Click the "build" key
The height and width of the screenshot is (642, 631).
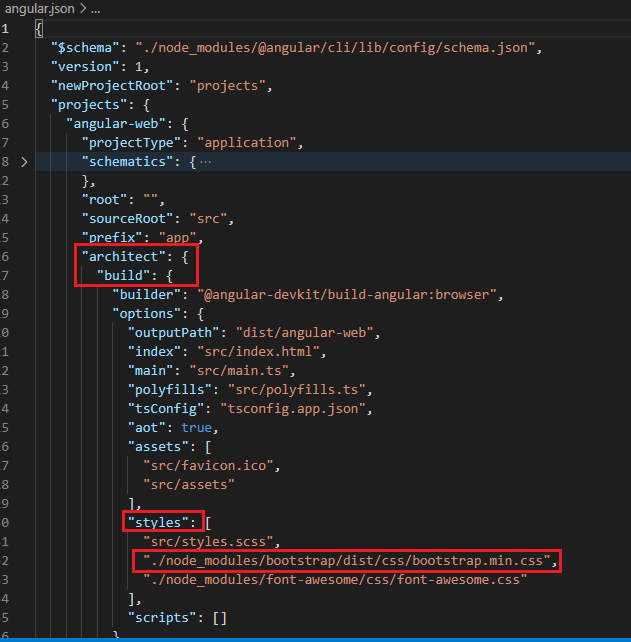tap(123, 276)
